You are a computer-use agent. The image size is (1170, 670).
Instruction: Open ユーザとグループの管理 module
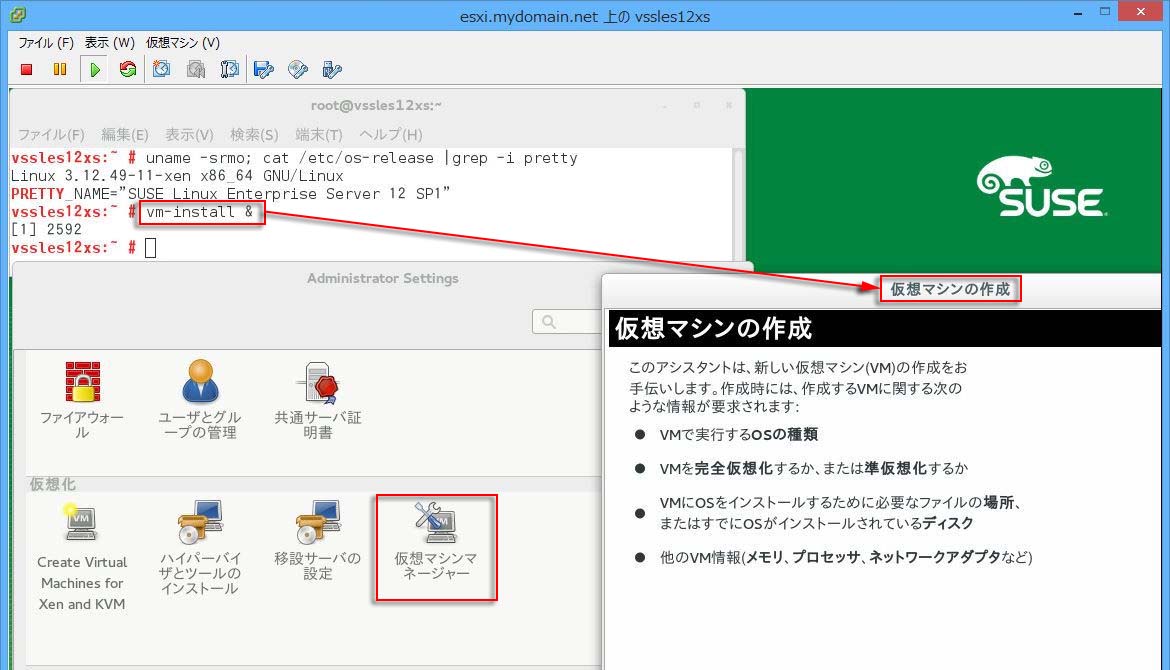pyautogui.click(x=200, y=401)
